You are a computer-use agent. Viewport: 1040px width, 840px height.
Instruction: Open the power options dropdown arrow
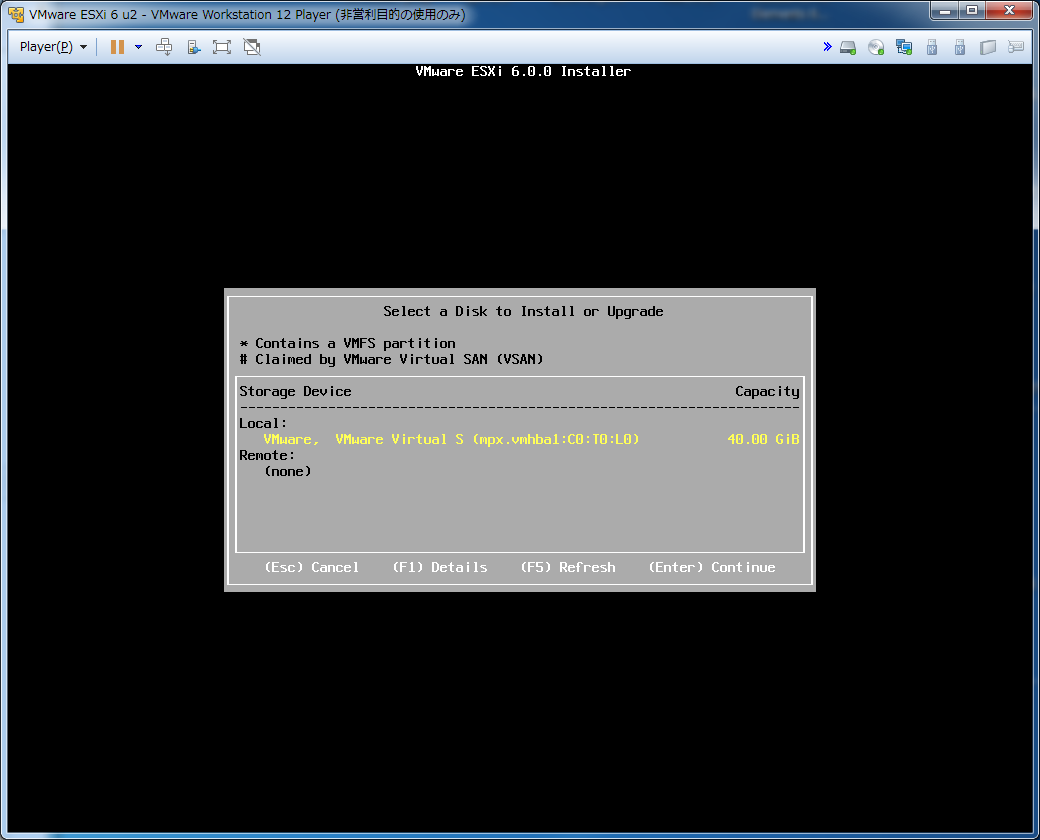[138, 46]
